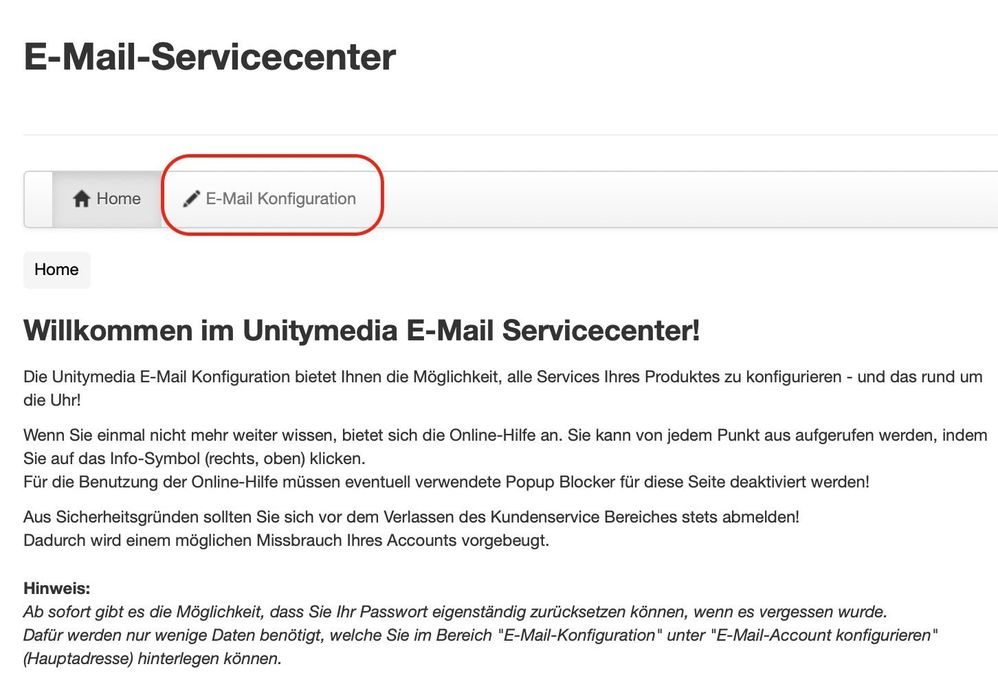998x678 pixels.
Task: Click the bold Hinweis: label
Action: click(x=56, y=589)
